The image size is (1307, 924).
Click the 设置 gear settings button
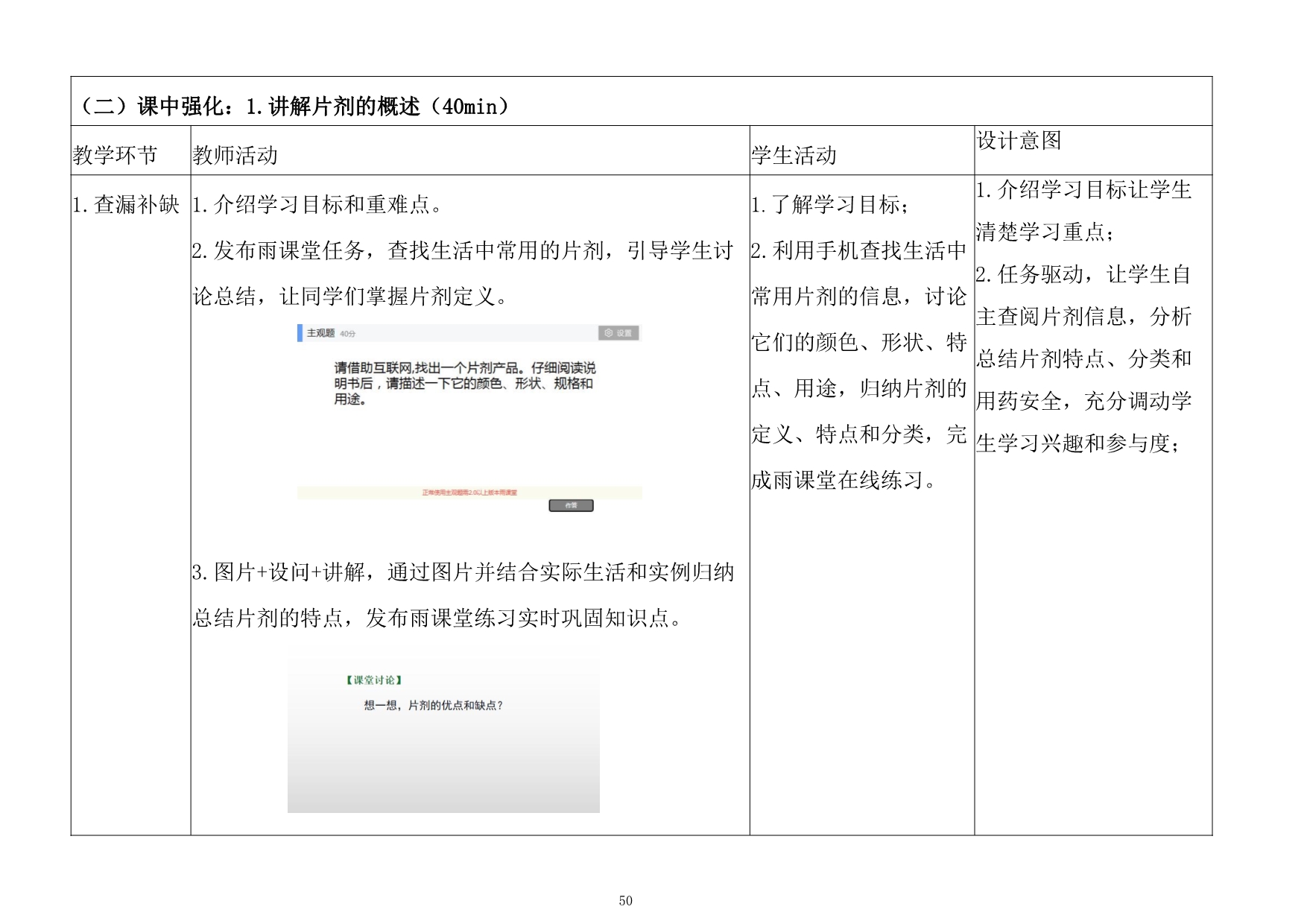pyautogui.click(x=618, y=333)
